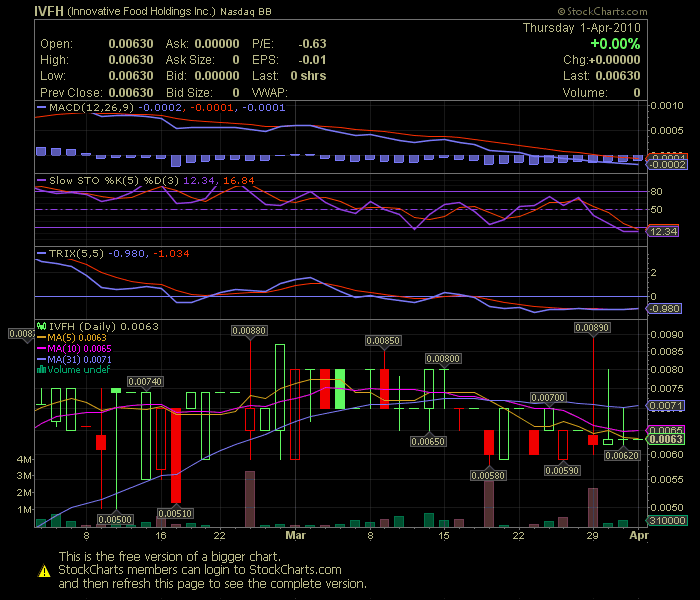The width and height of the screenshot is (700, 600).
Task: Click the 'login to StockCharts.com' notice line
Action: (200, 570)
